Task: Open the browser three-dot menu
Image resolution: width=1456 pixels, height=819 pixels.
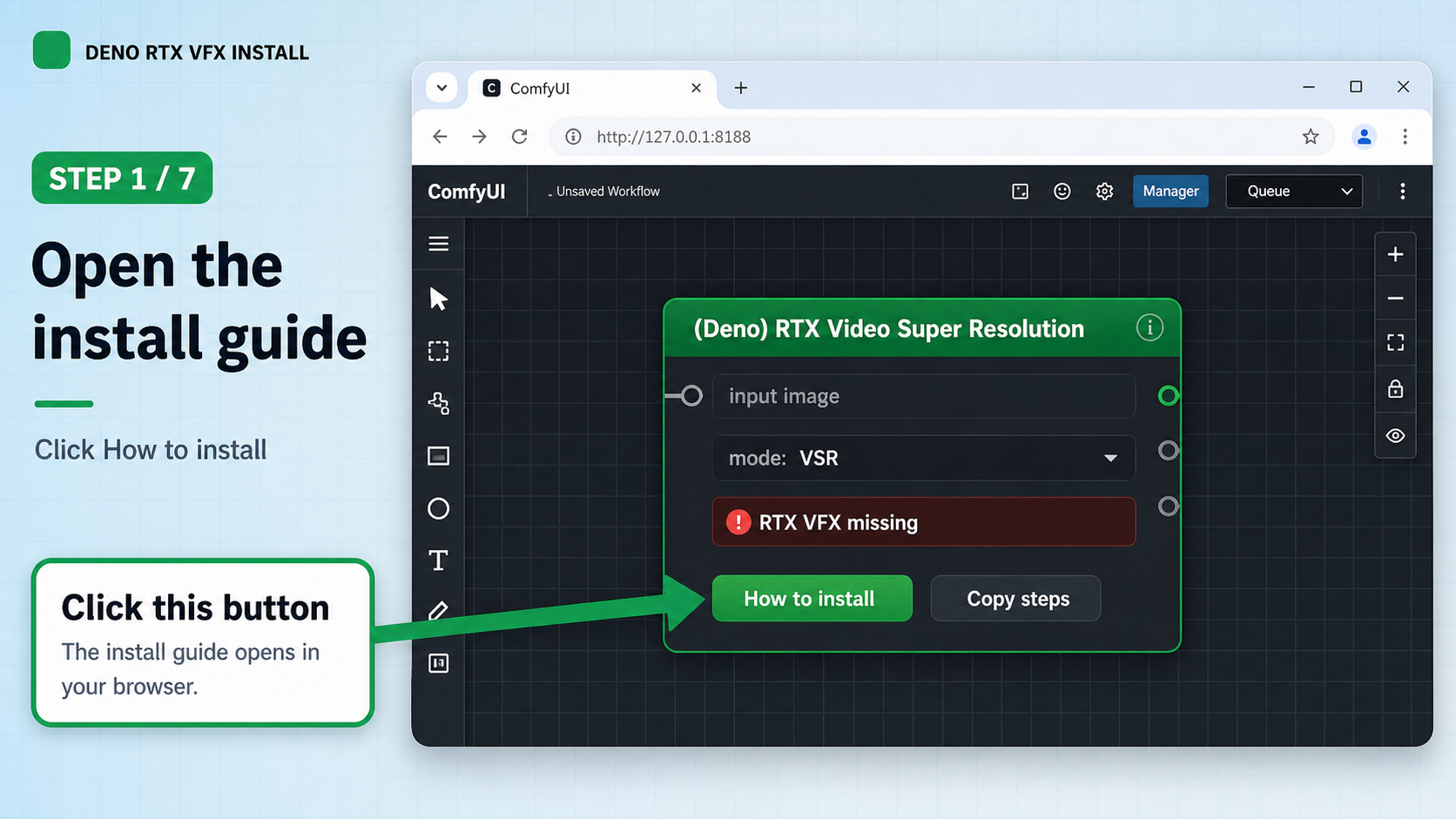Action: pyautogui.click(x=1405, y=137)
